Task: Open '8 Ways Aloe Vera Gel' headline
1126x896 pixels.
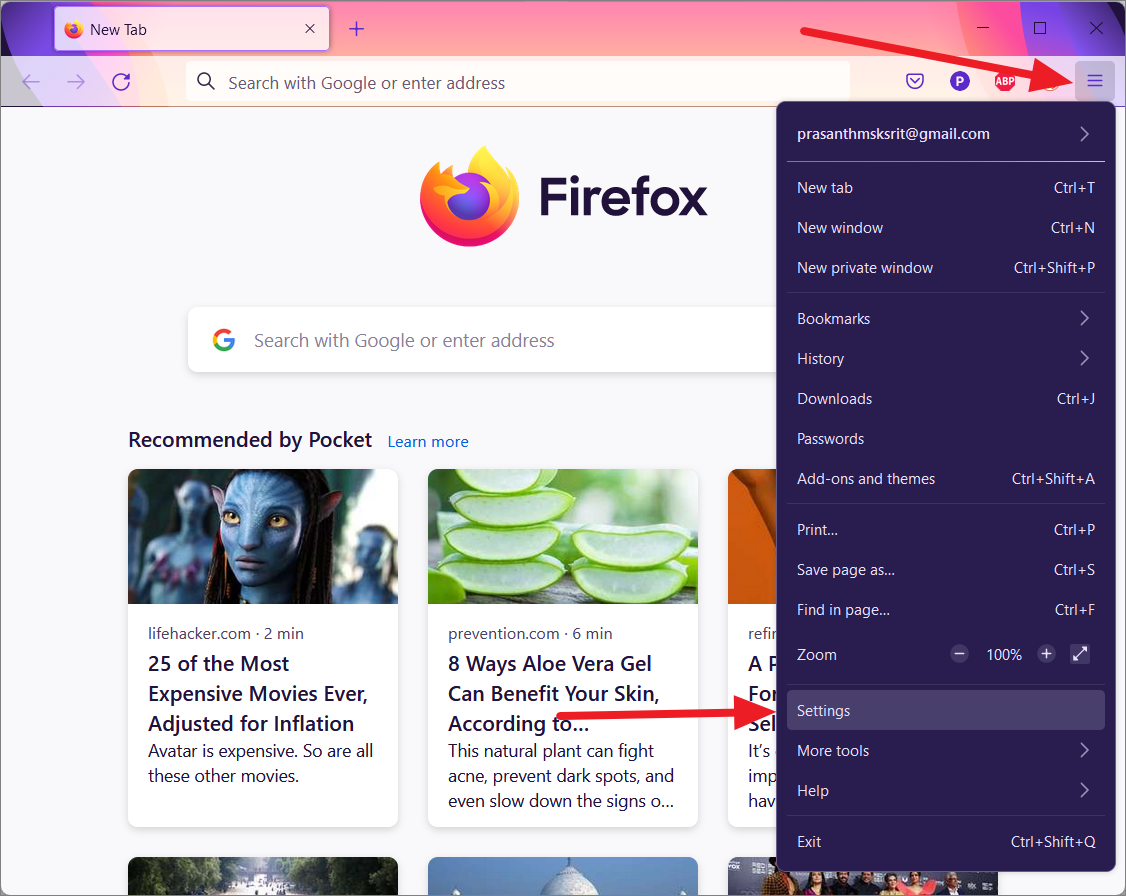Action: (554, 694)
